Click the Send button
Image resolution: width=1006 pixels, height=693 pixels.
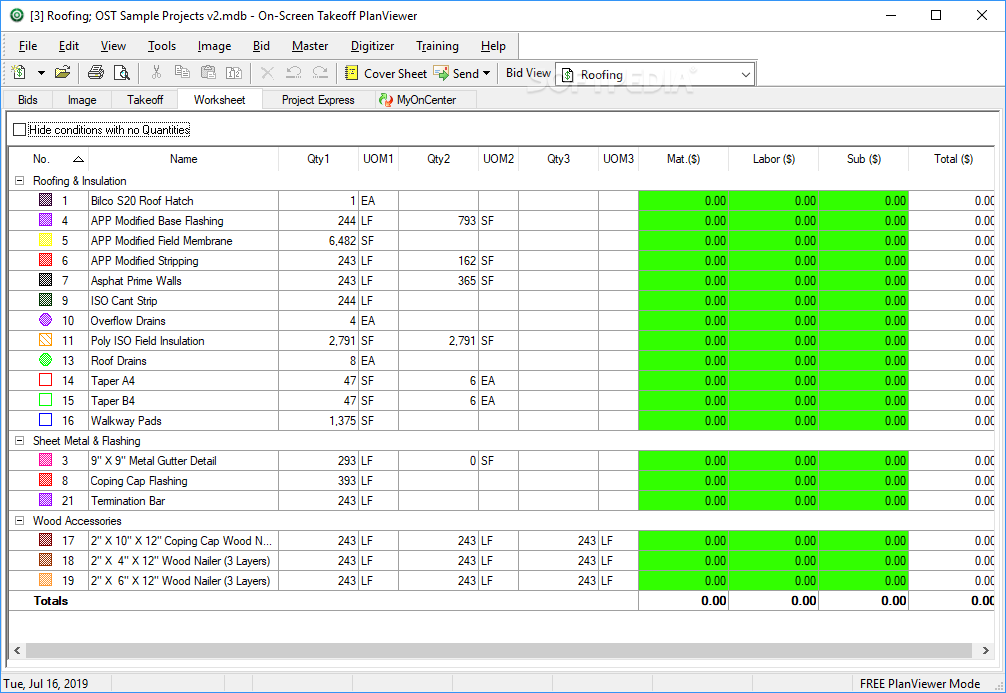(456, 73)
